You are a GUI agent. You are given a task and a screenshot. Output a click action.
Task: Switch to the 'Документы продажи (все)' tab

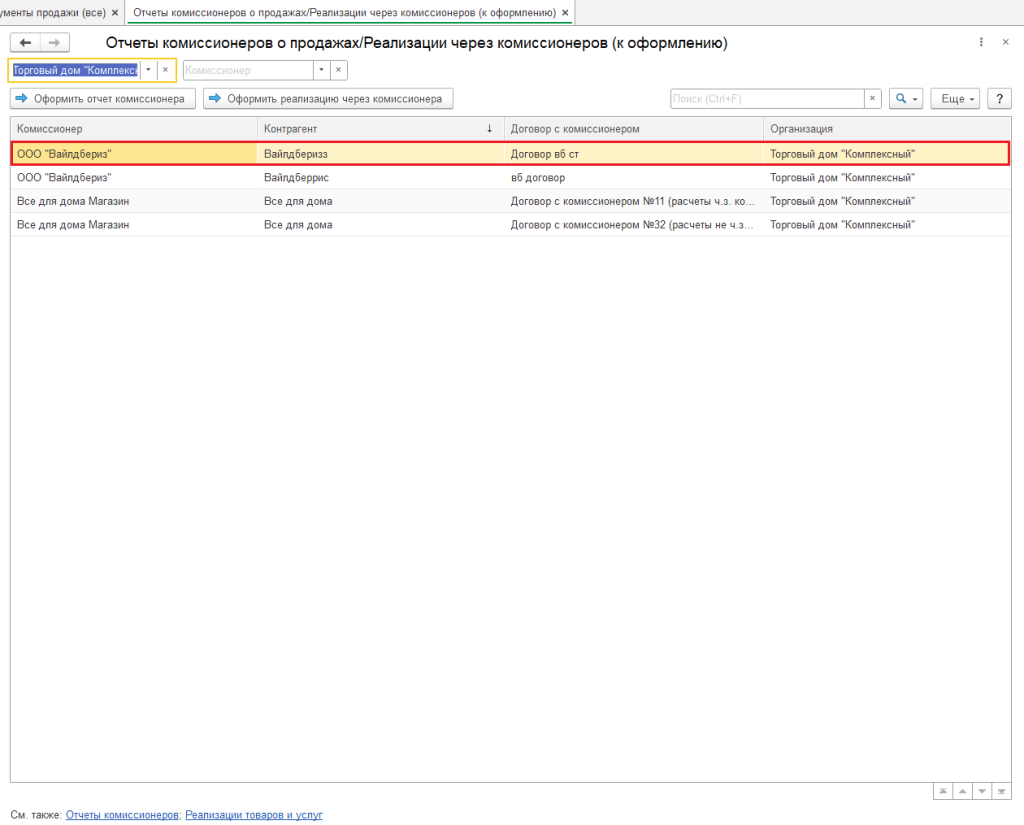coord(52,12)
